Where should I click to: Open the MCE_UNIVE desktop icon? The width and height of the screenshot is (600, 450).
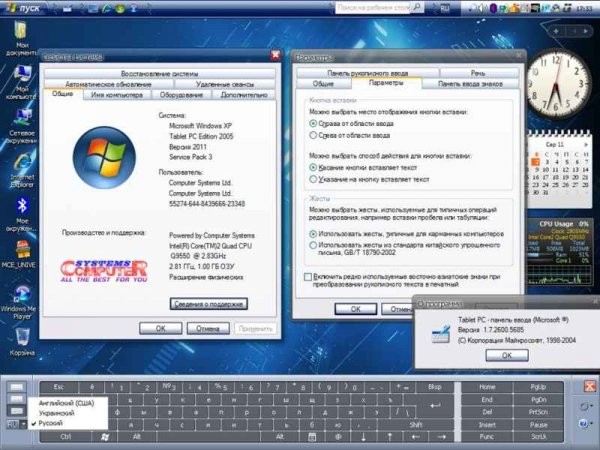[x=19, y=254]
